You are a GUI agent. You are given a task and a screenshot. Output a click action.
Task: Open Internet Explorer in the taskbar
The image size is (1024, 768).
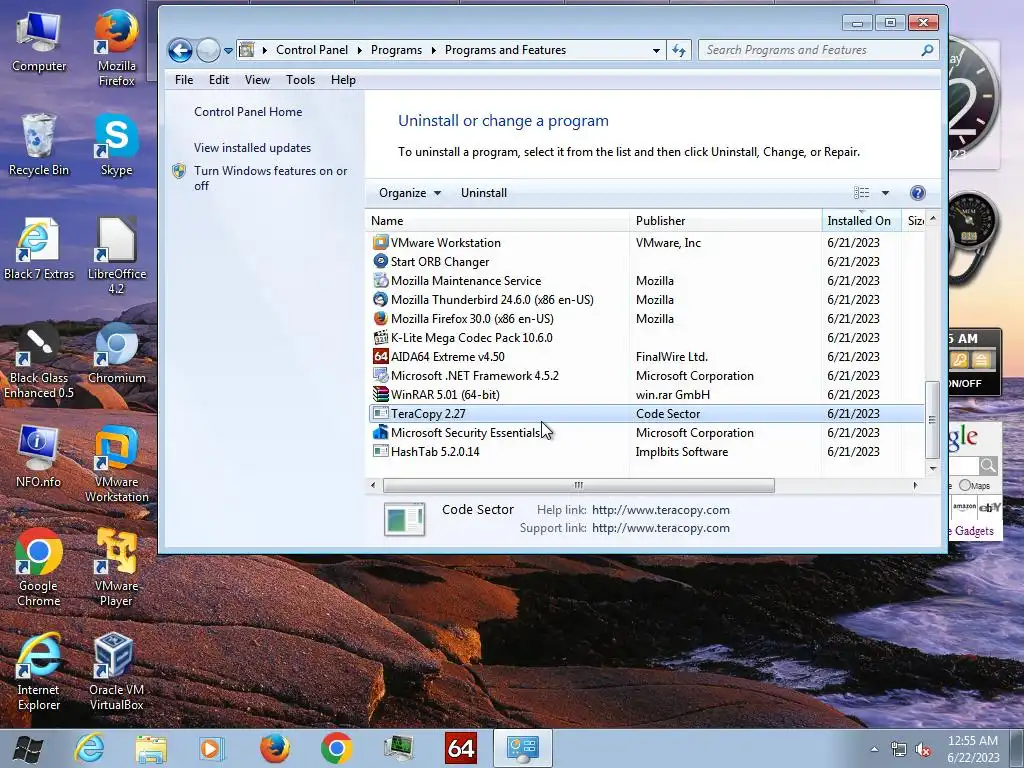(x=89, y=748)
